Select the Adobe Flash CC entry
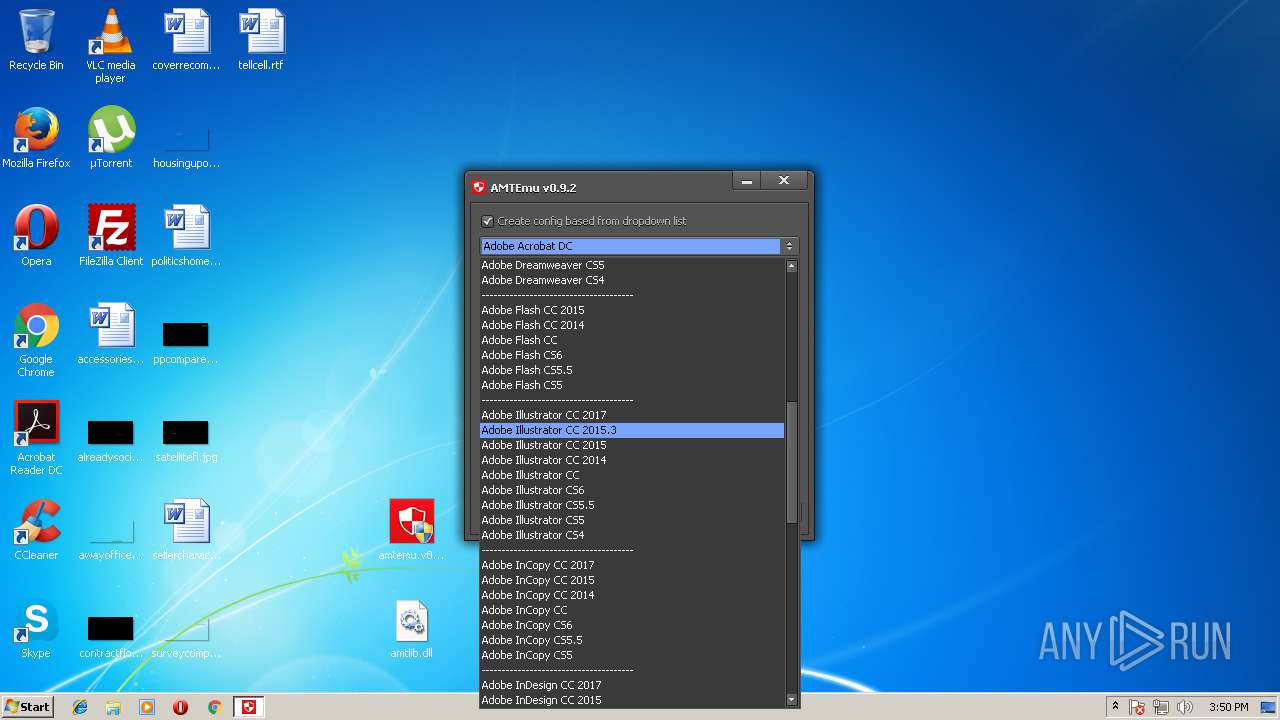 [632, 340]
